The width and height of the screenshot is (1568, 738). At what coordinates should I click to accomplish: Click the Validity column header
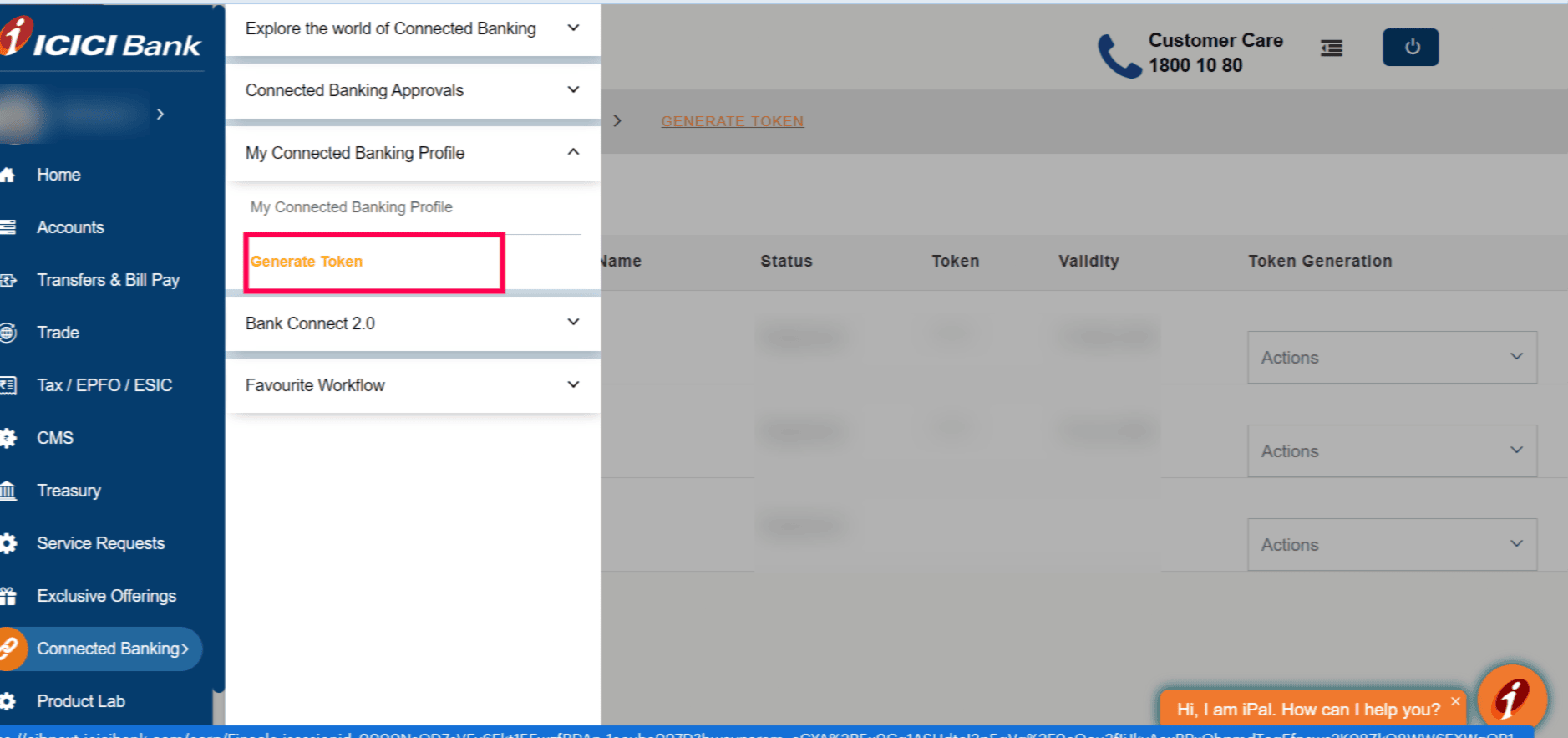pyautogui.click(x=1088, y=262)
